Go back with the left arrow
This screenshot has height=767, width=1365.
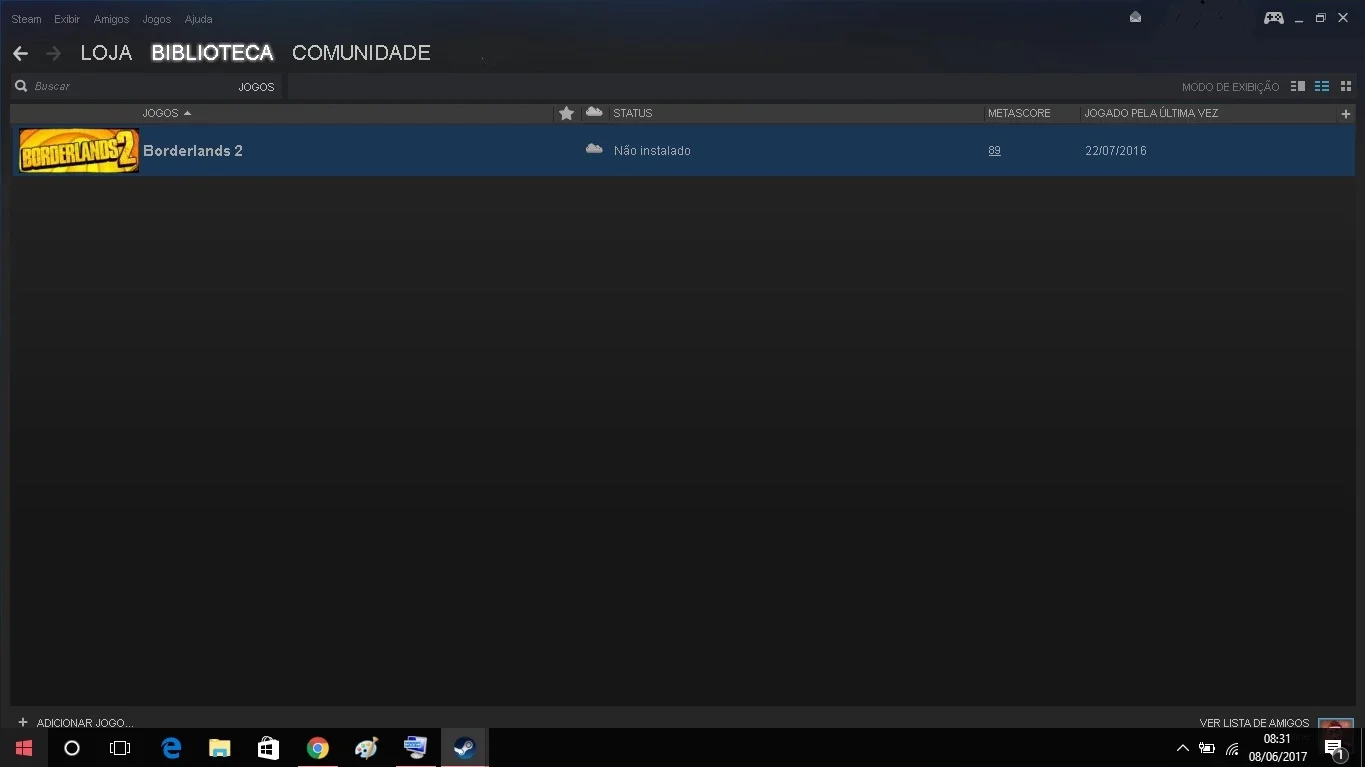(20, 53)
